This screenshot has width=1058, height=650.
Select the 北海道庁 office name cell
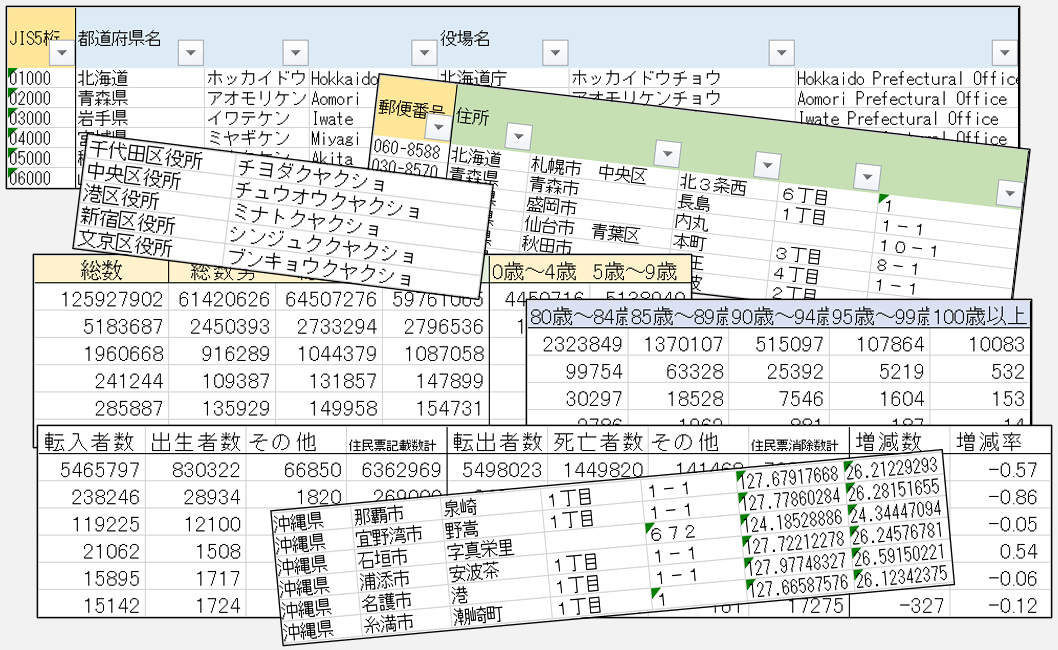click(x=472, y=78)
